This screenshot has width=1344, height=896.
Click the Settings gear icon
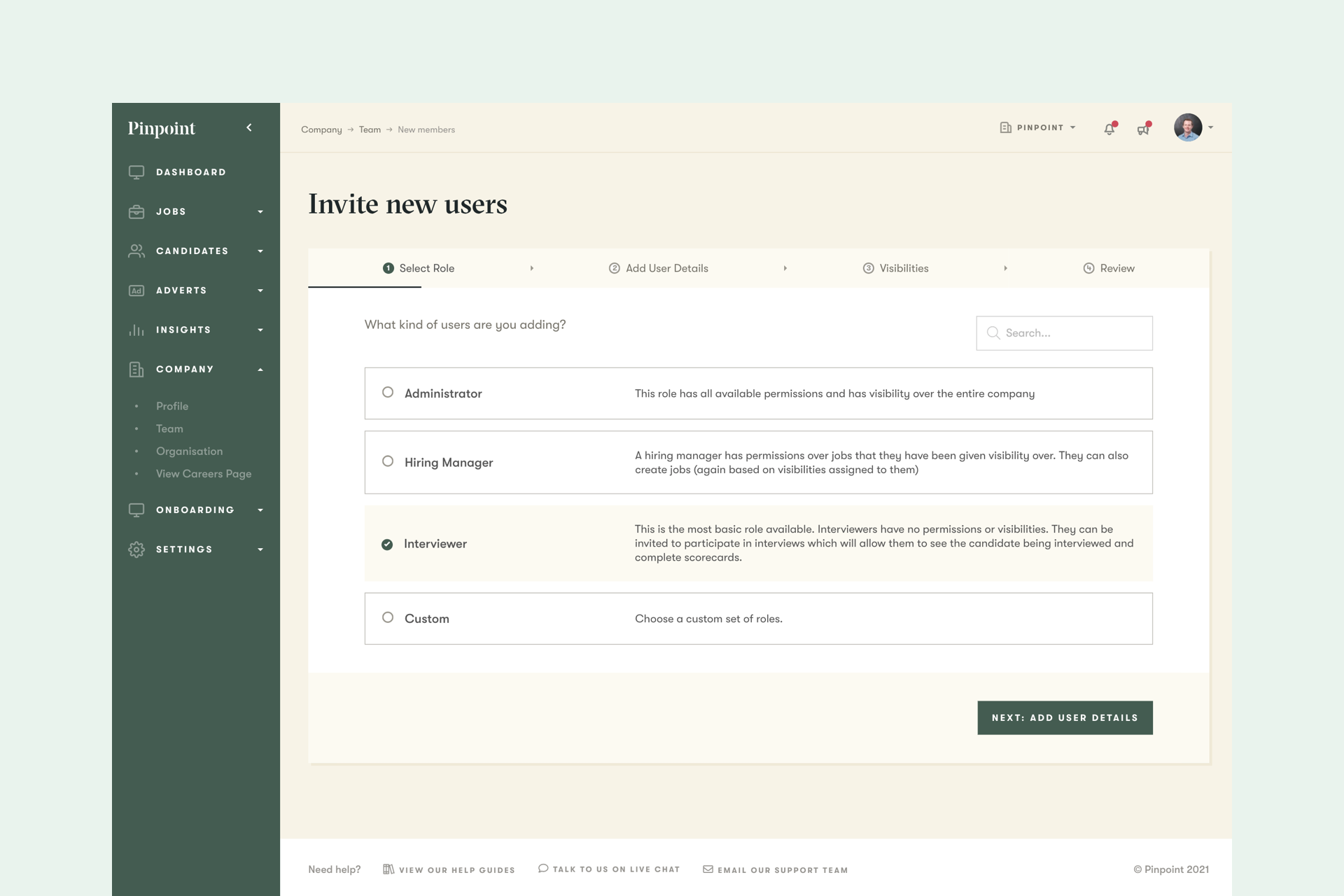[136, 549]
